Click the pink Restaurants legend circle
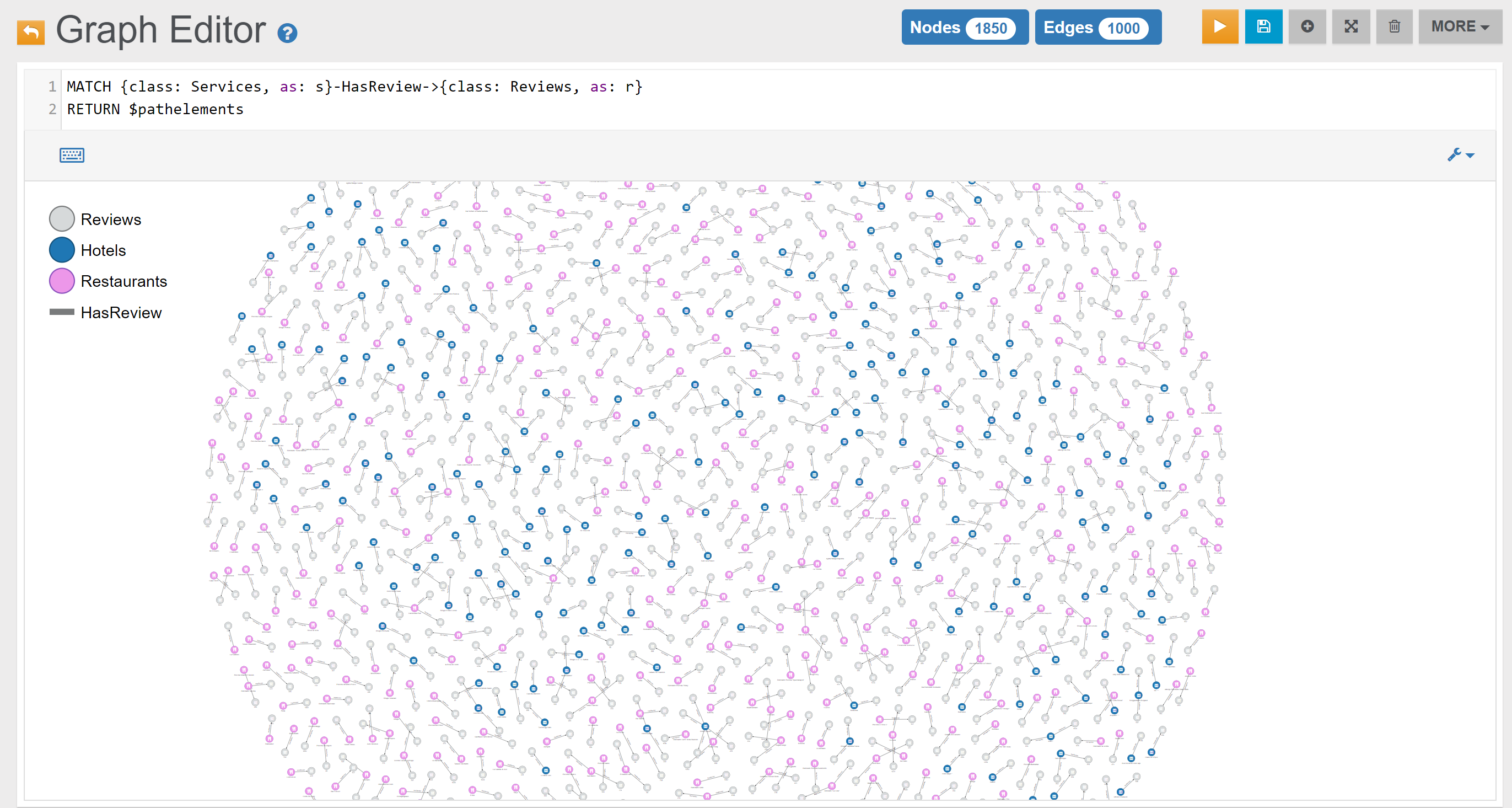1512x808 pixels. tap(62, 281)
